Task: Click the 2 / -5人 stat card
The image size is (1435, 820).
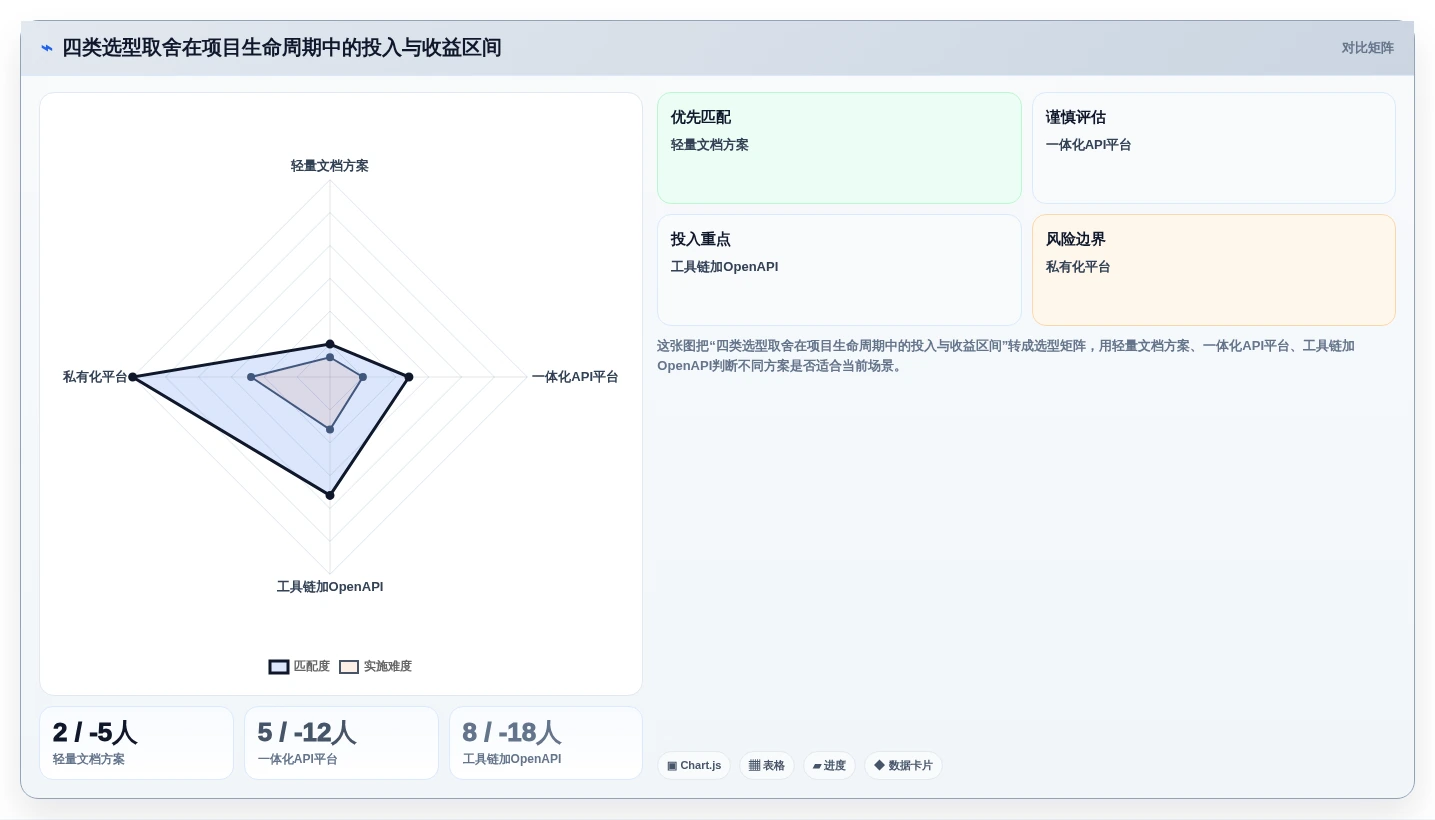Action: (136, 743)
